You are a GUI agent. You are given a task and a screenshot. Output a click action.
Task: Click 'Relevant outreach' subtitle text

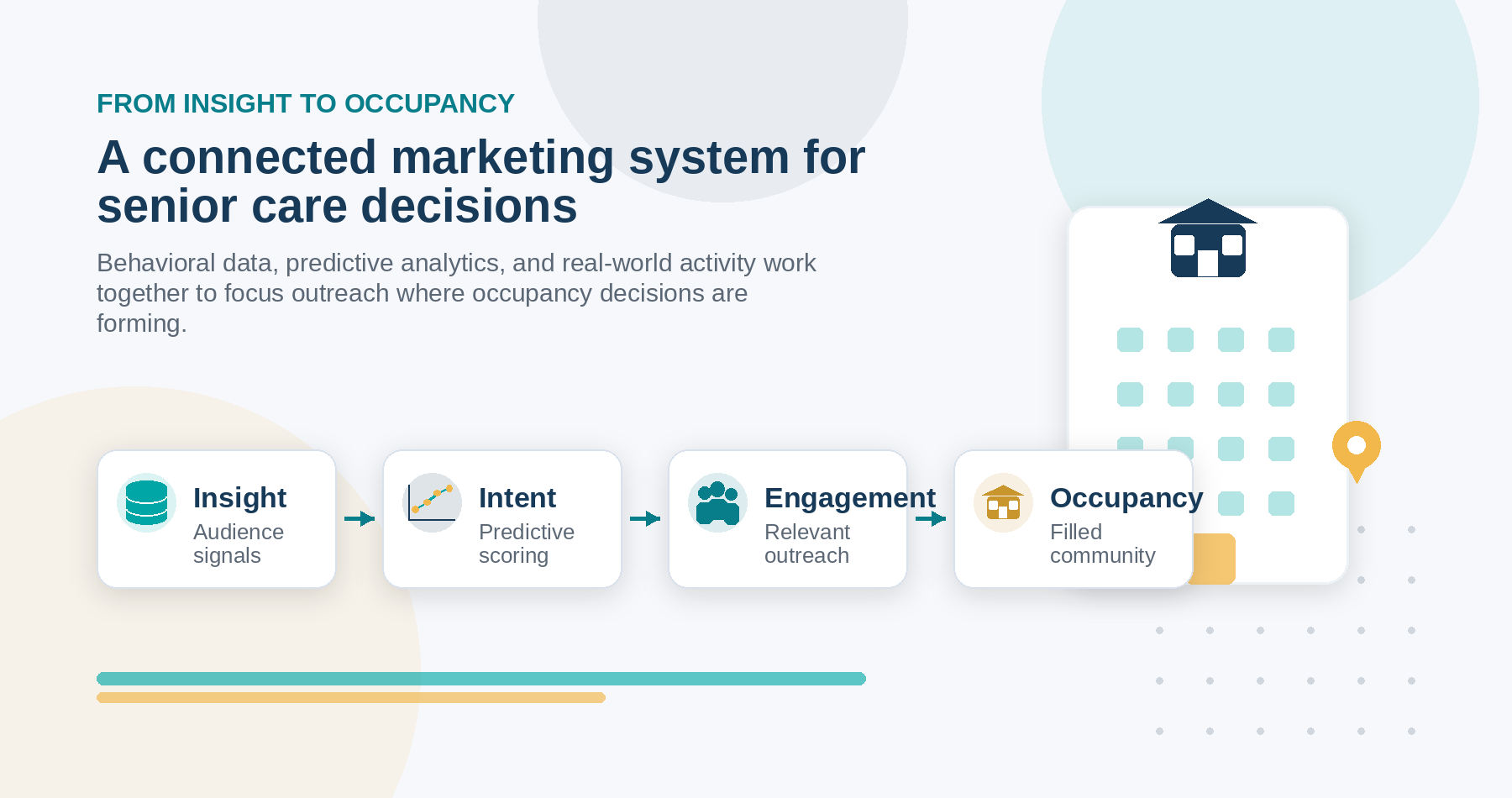point(807,543)
